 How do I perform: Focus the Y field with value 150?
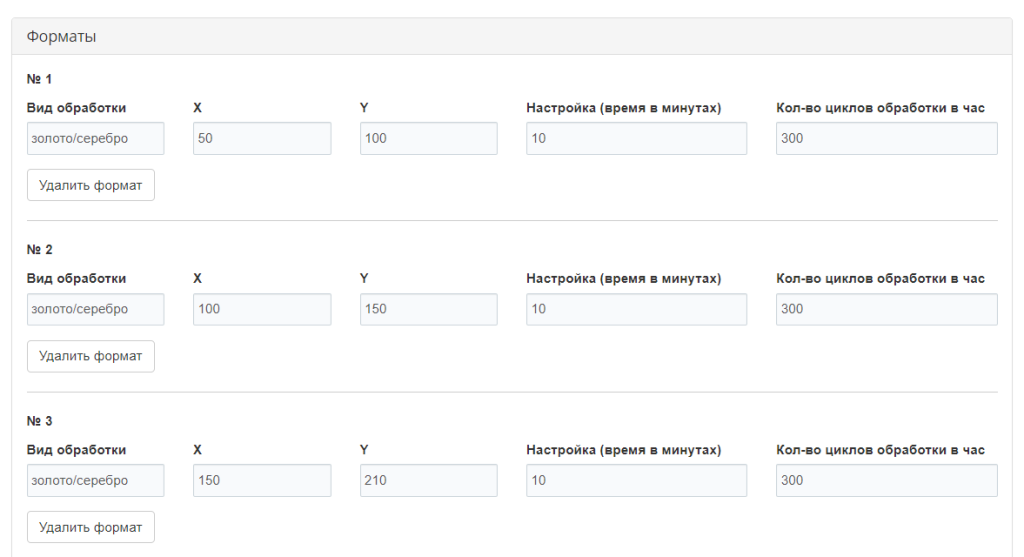428,310
